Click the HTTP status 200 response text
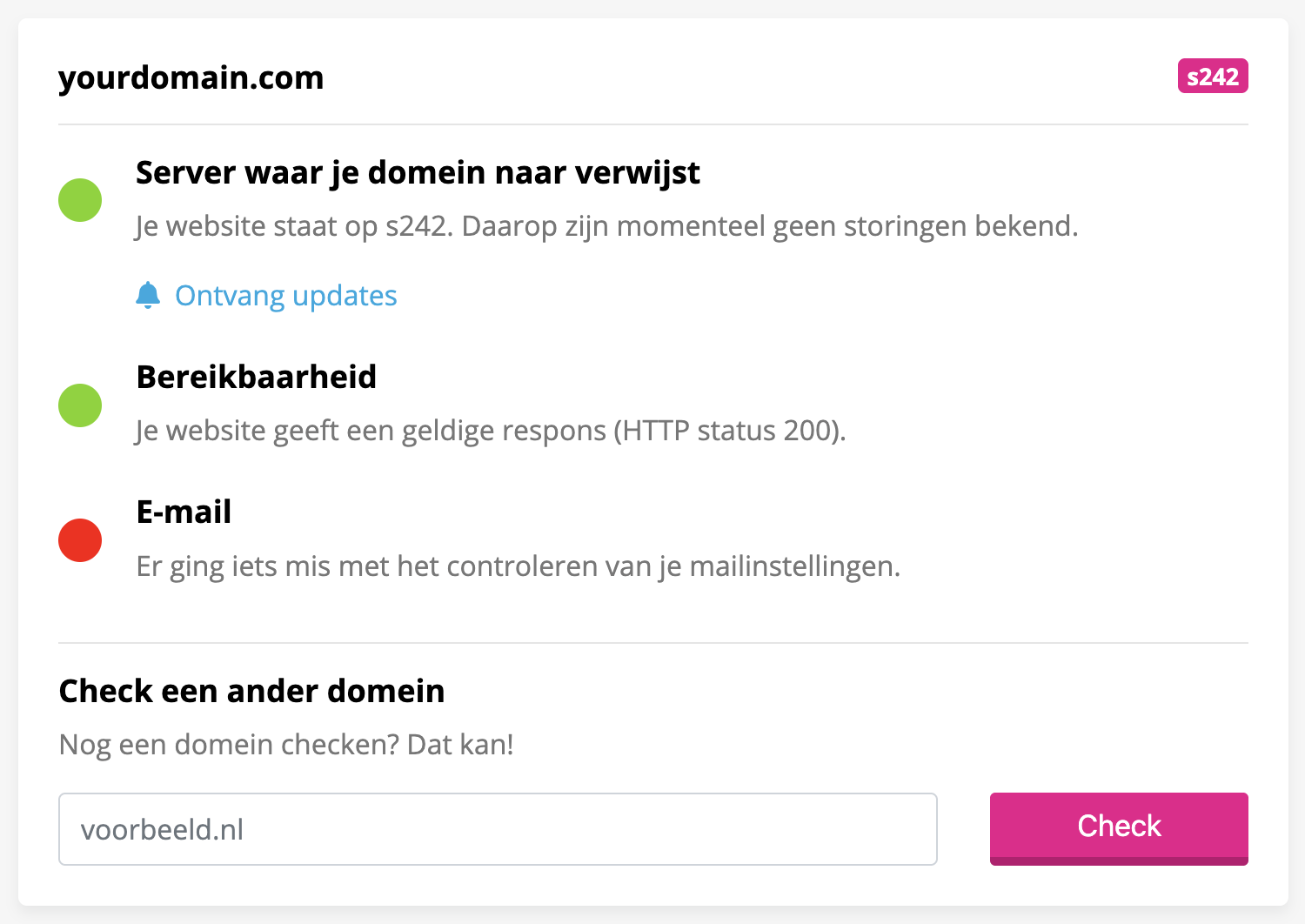The width and height of the screenshot is (1305, 924). point(490,430)
